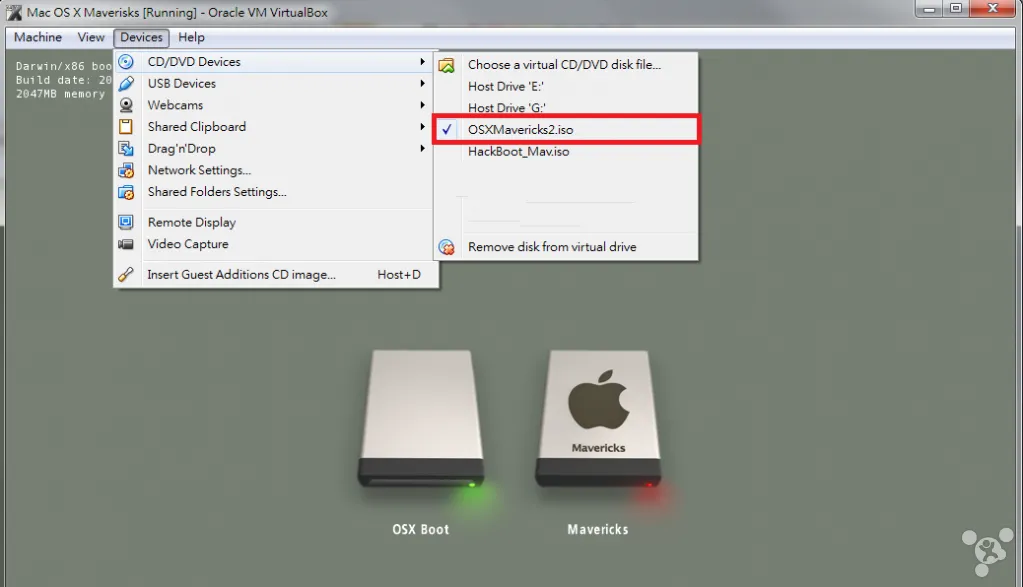This screenshot has width=1023, height=587.
Task: Click the Shared Clipboard icon
Action: click(126, 127)
